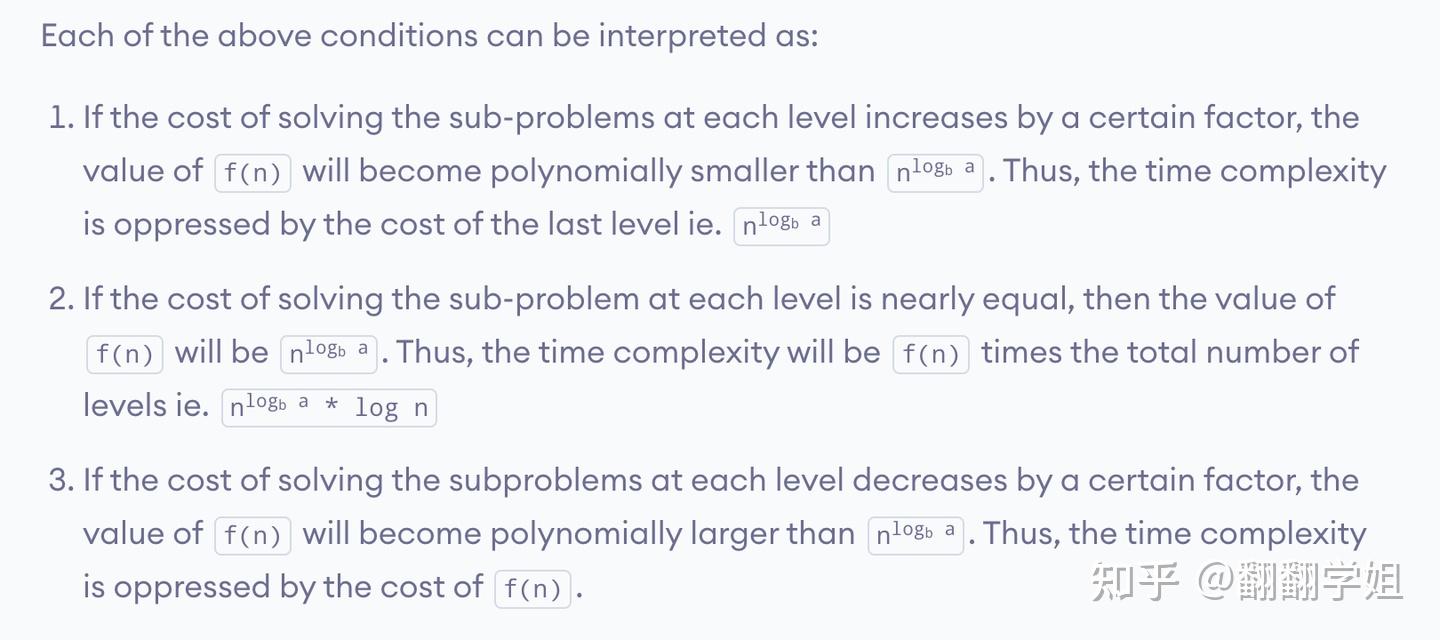Click the final f(n) chip ending condition 3

tap(533, 589)
